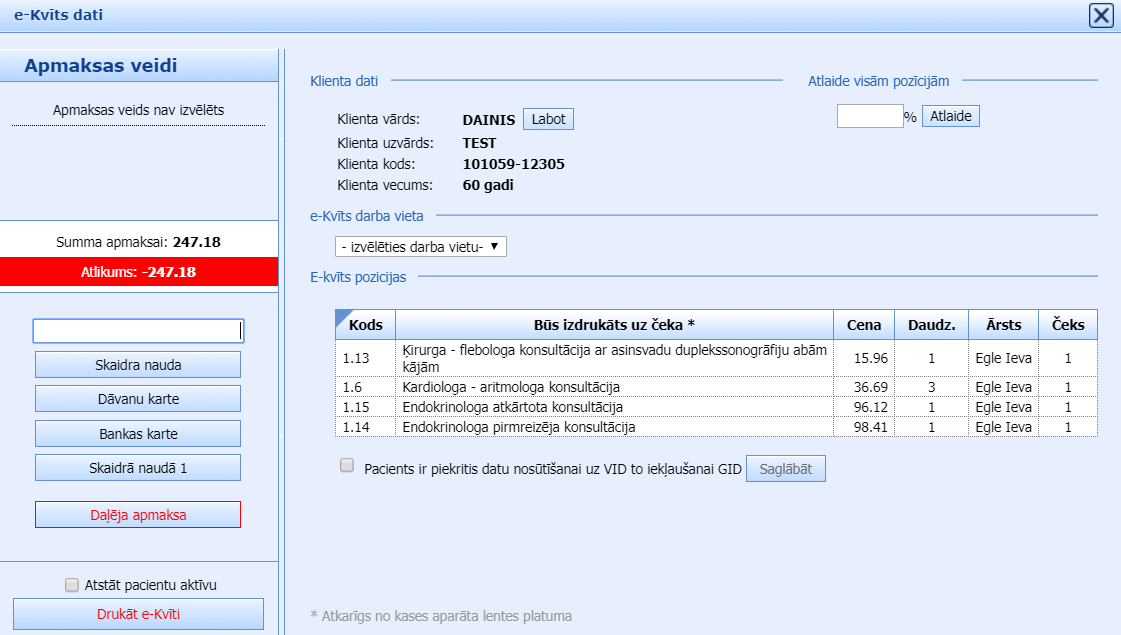Screen dimensions: 1121x635
Task: Click the Daudz. column header
Action: click(x=931, y=324)
